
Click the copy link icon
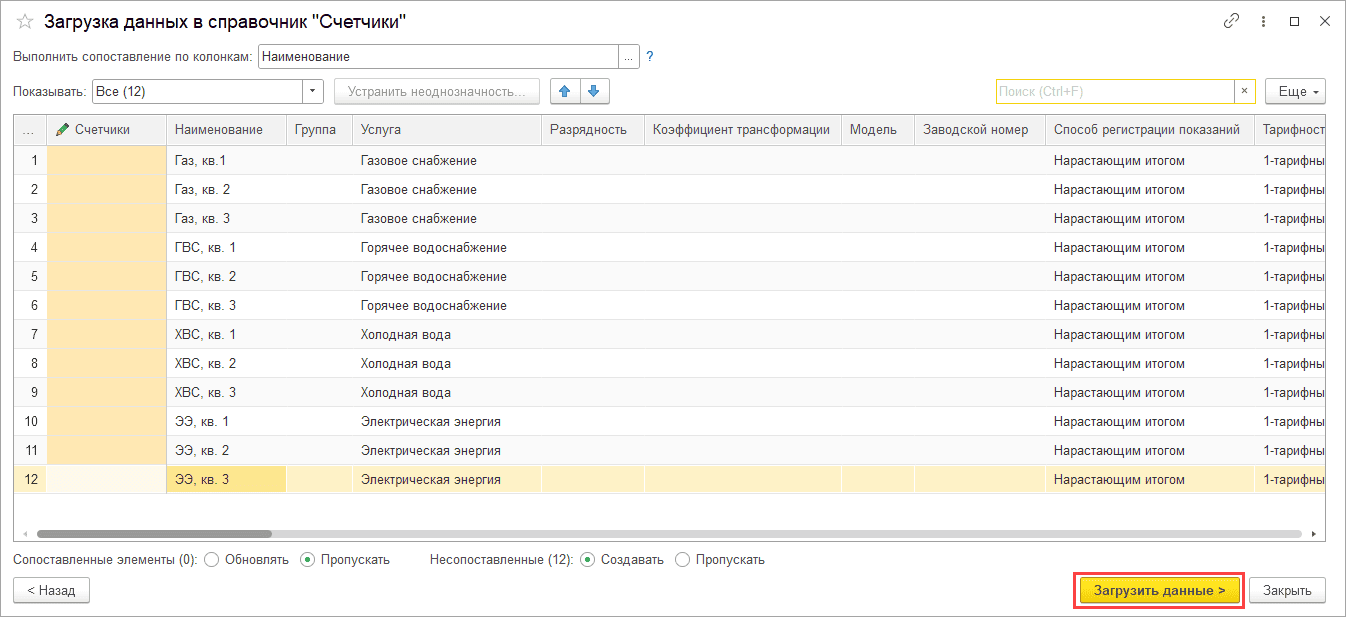[1231, 21]
